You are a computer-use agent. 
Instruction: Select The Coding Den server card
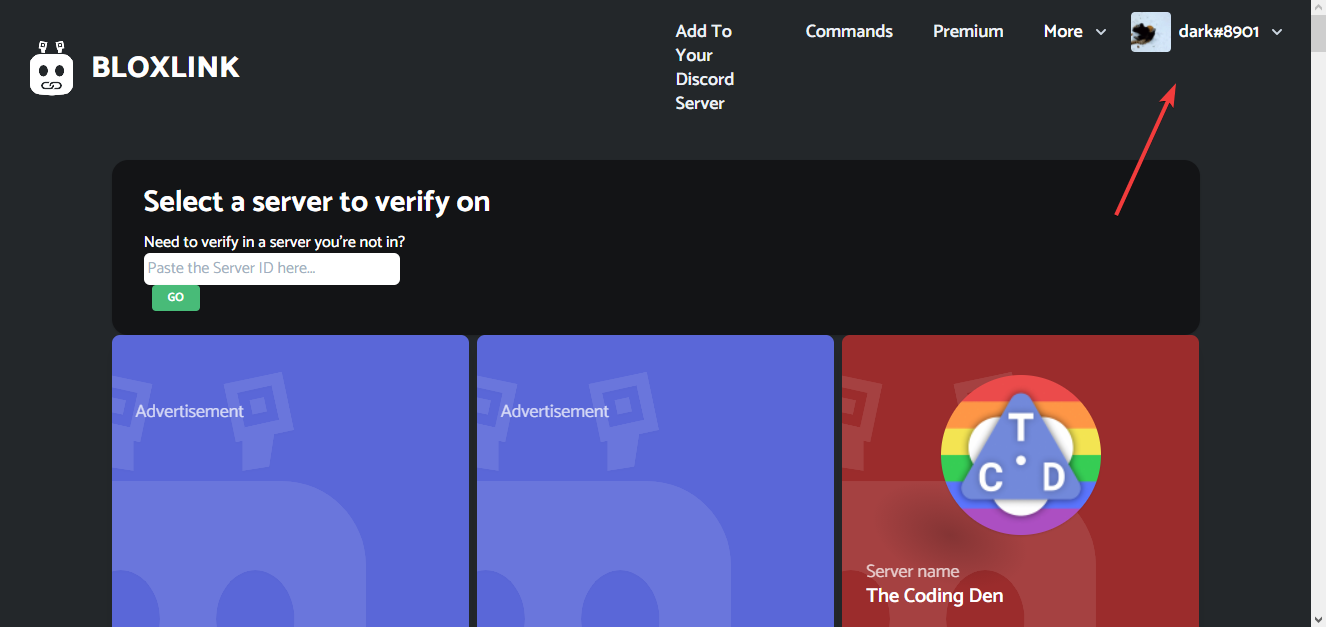click(1020, 481)
